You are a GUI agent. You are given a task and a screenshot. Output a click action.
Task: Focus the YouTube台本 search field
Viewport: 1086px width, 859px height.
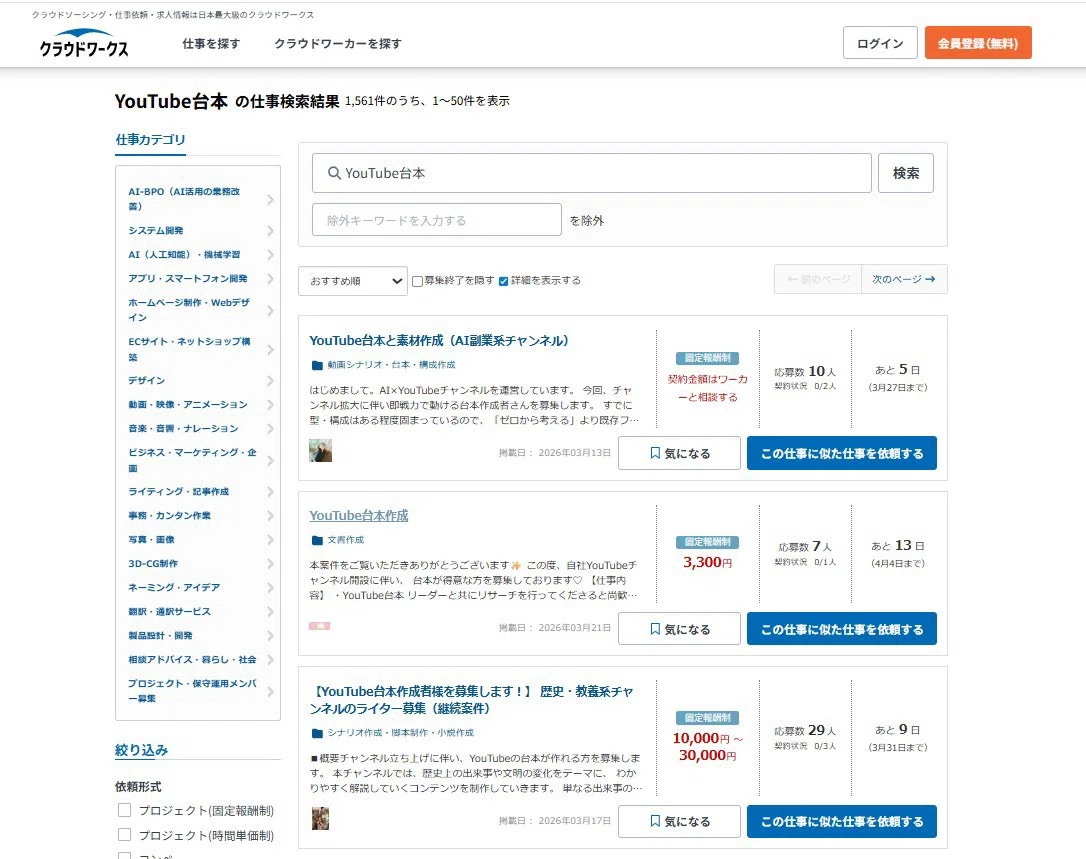(x=591, y=173)
